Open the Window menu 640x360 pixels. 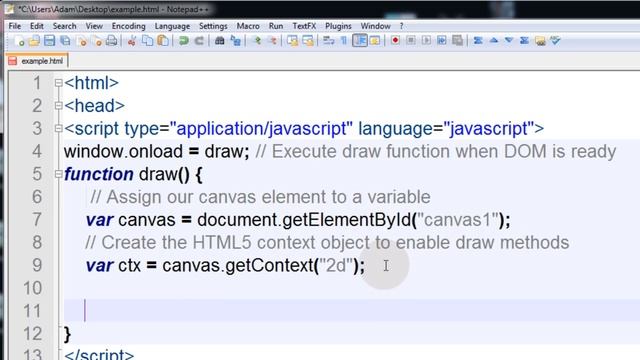click(376, 26)
